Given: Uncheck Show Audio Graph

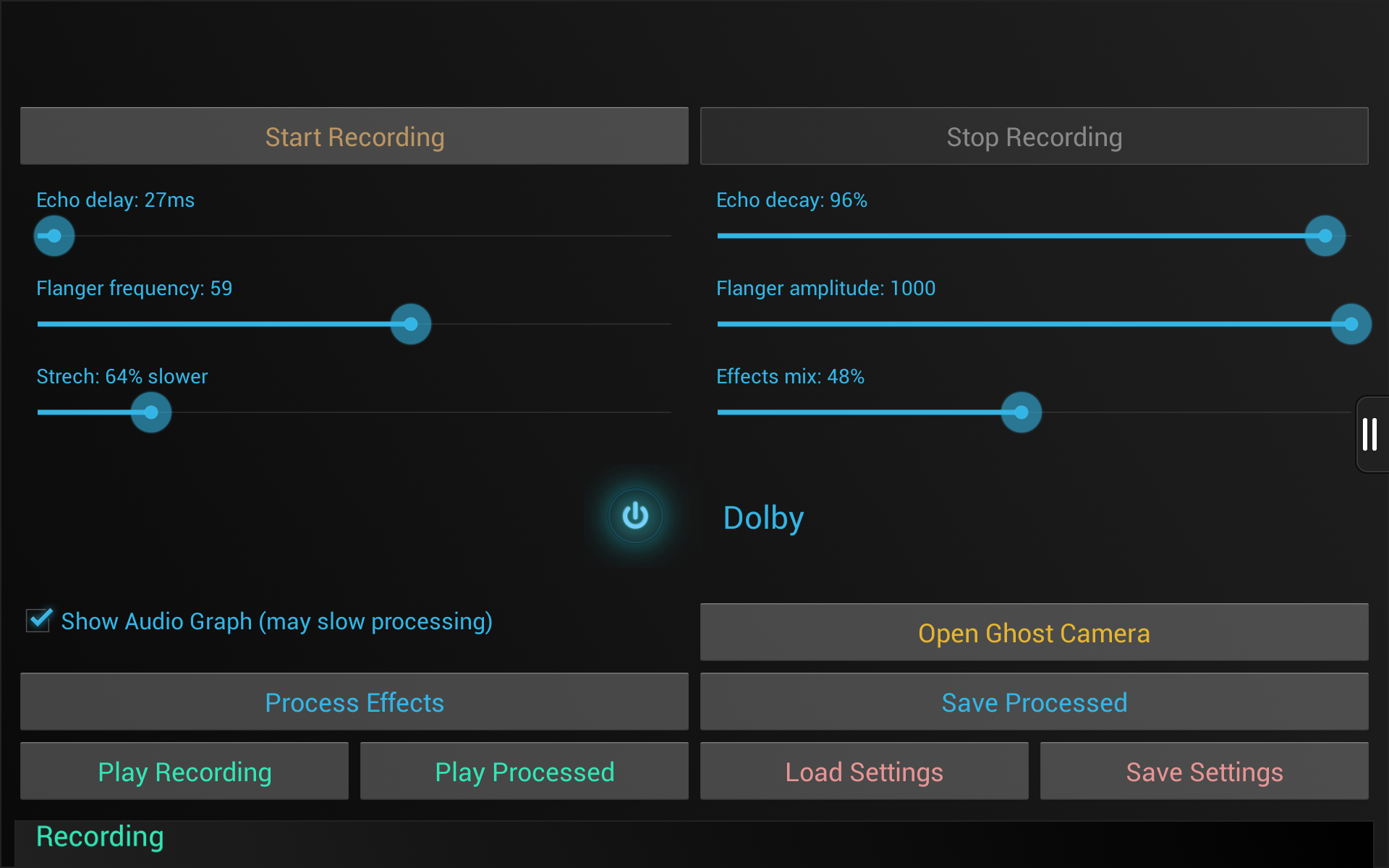Looking at the screenshot, I should pyautogui.click(x=38, y=621).
